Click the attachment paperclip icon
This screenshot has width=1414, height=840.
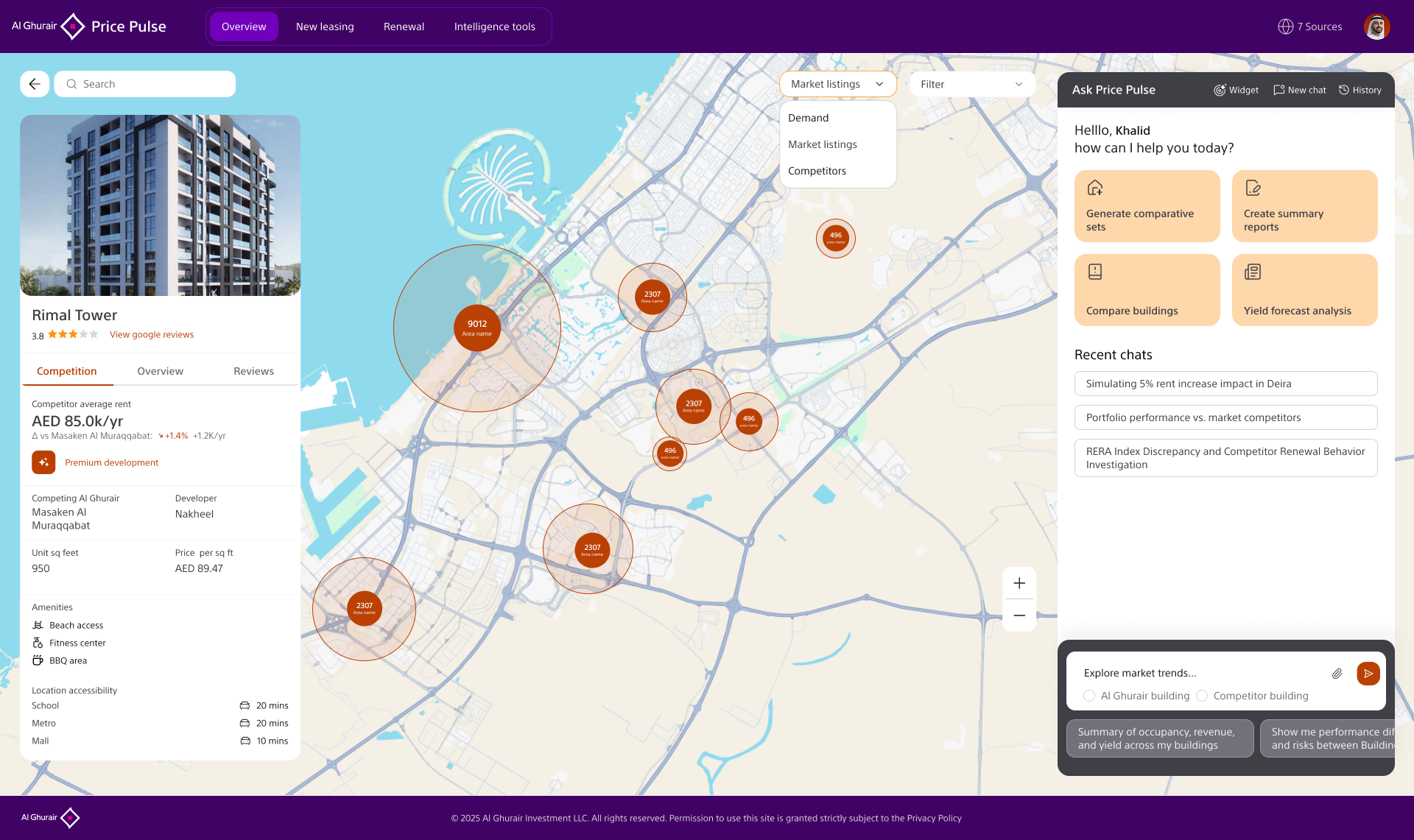tap(1337, 674)
